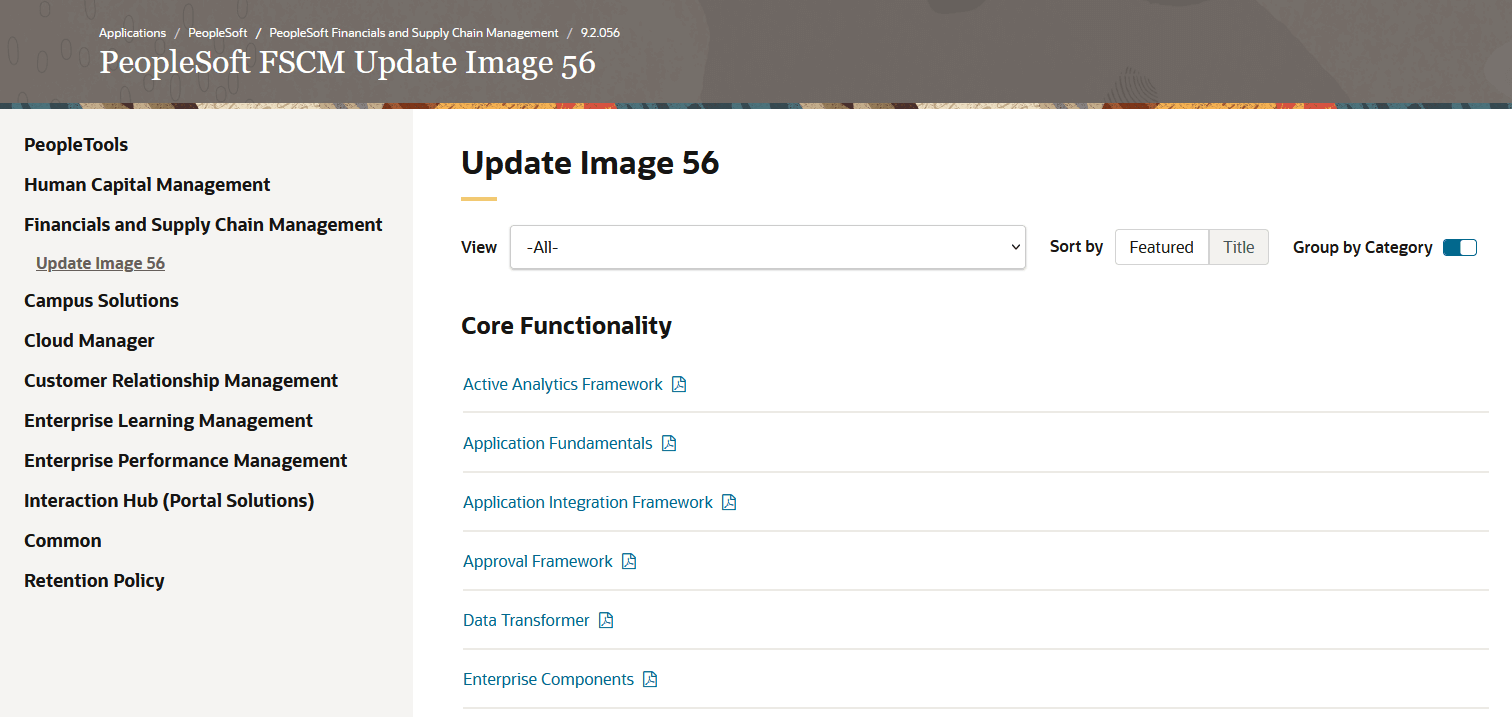Go to Cloud Manager
Screen dimensions: 1512x717
pyautogui.click(x=89, y=340)
